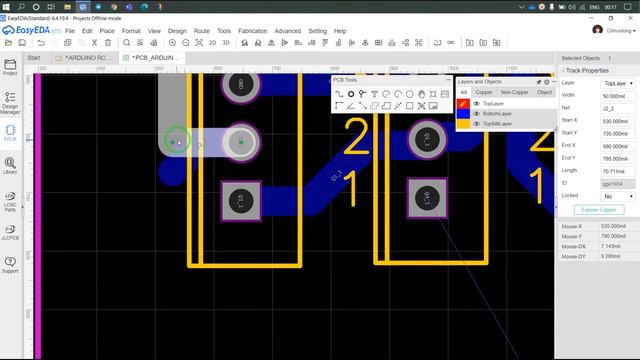Select the Track routing tool in PCB Tools
This screenshot has height=360, width=640.
pyautogui.click(x=339, y=94)
